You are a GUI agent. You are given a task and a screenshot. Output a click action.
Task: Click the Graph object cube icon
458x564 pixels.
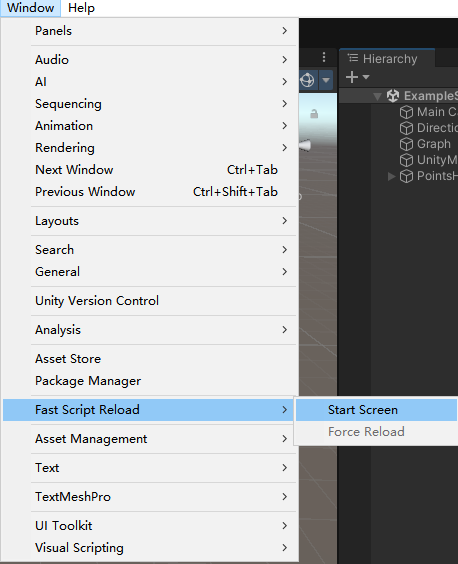tap(407, 144)
